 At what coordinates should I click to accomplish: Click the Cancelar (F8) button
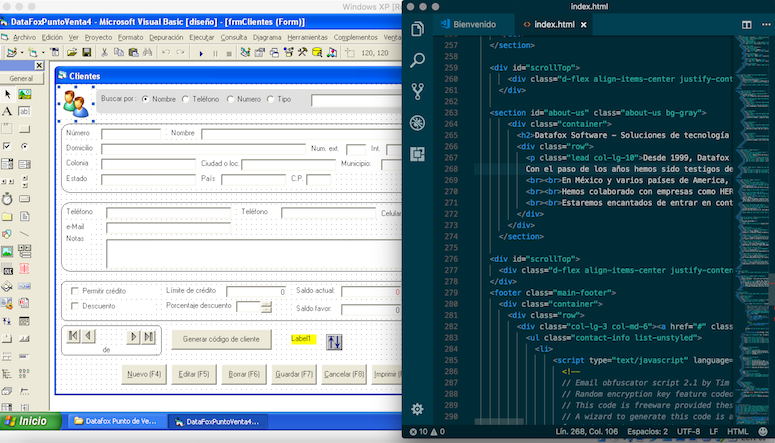coord(344,374)
